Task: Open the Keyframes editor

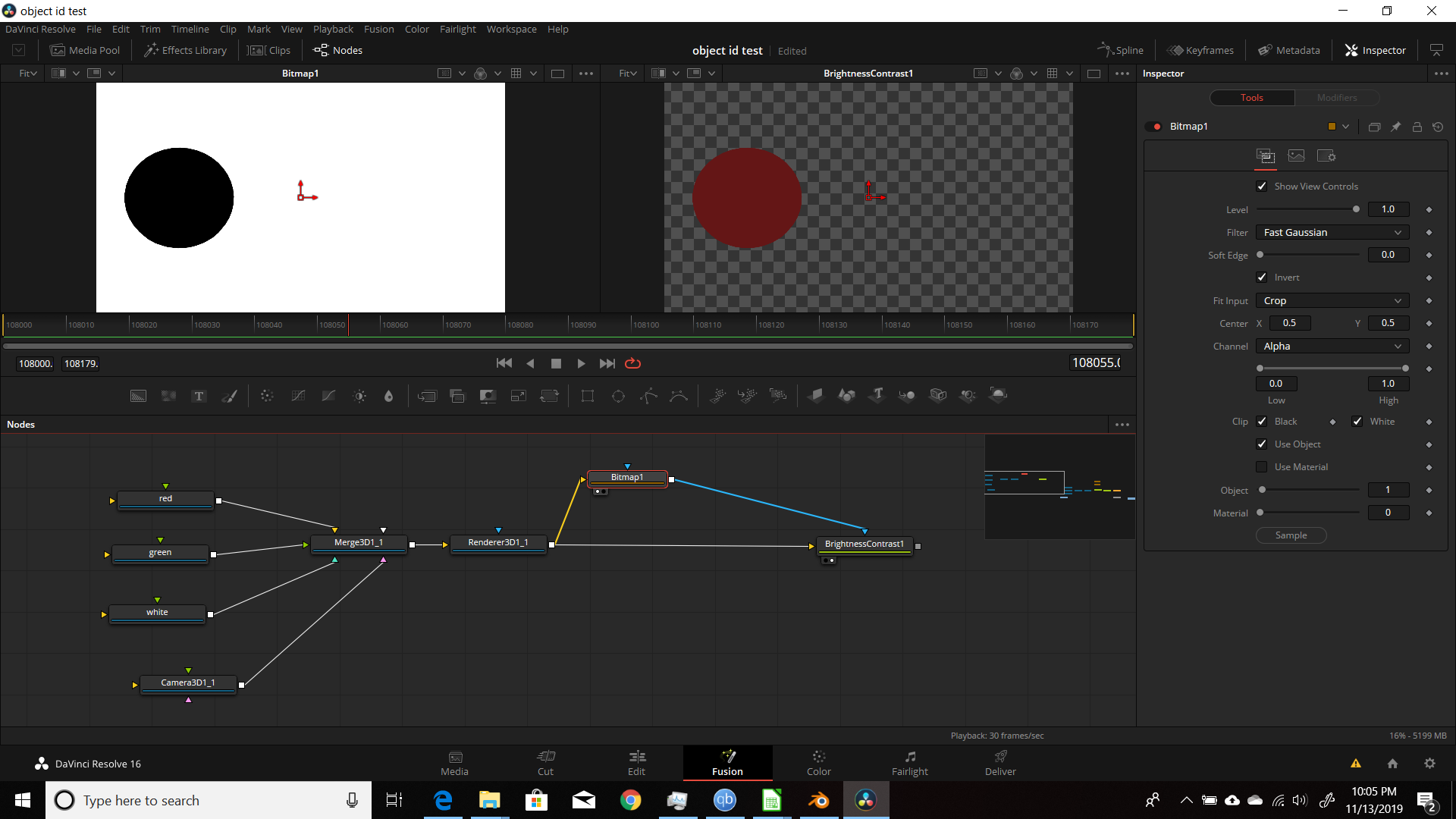Action: point(1200,50)
